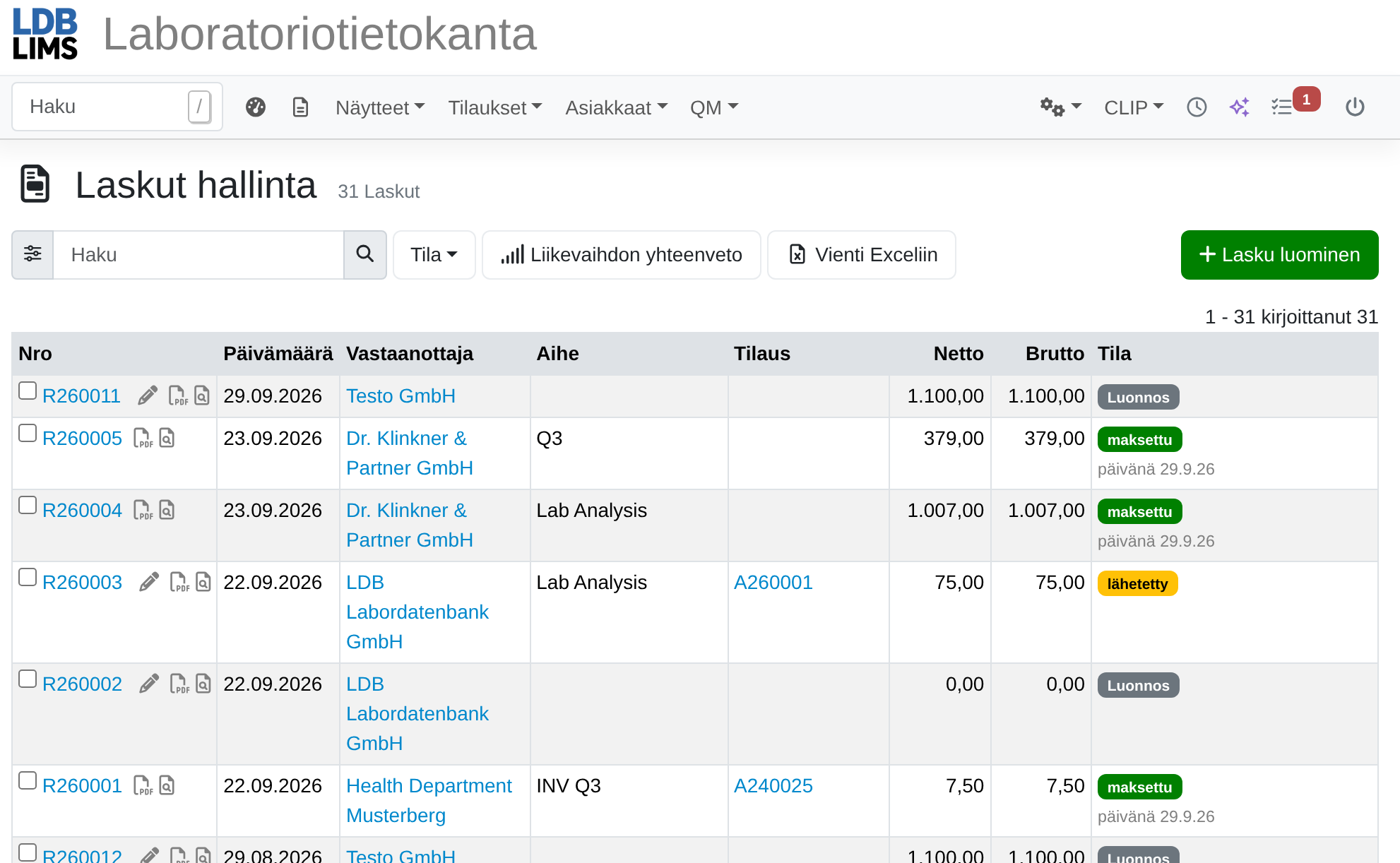This screenshot has height=863, width=1400.
Task: Check the box for invoice R260003
Action: pyautogui.click(x=28, y=577)
